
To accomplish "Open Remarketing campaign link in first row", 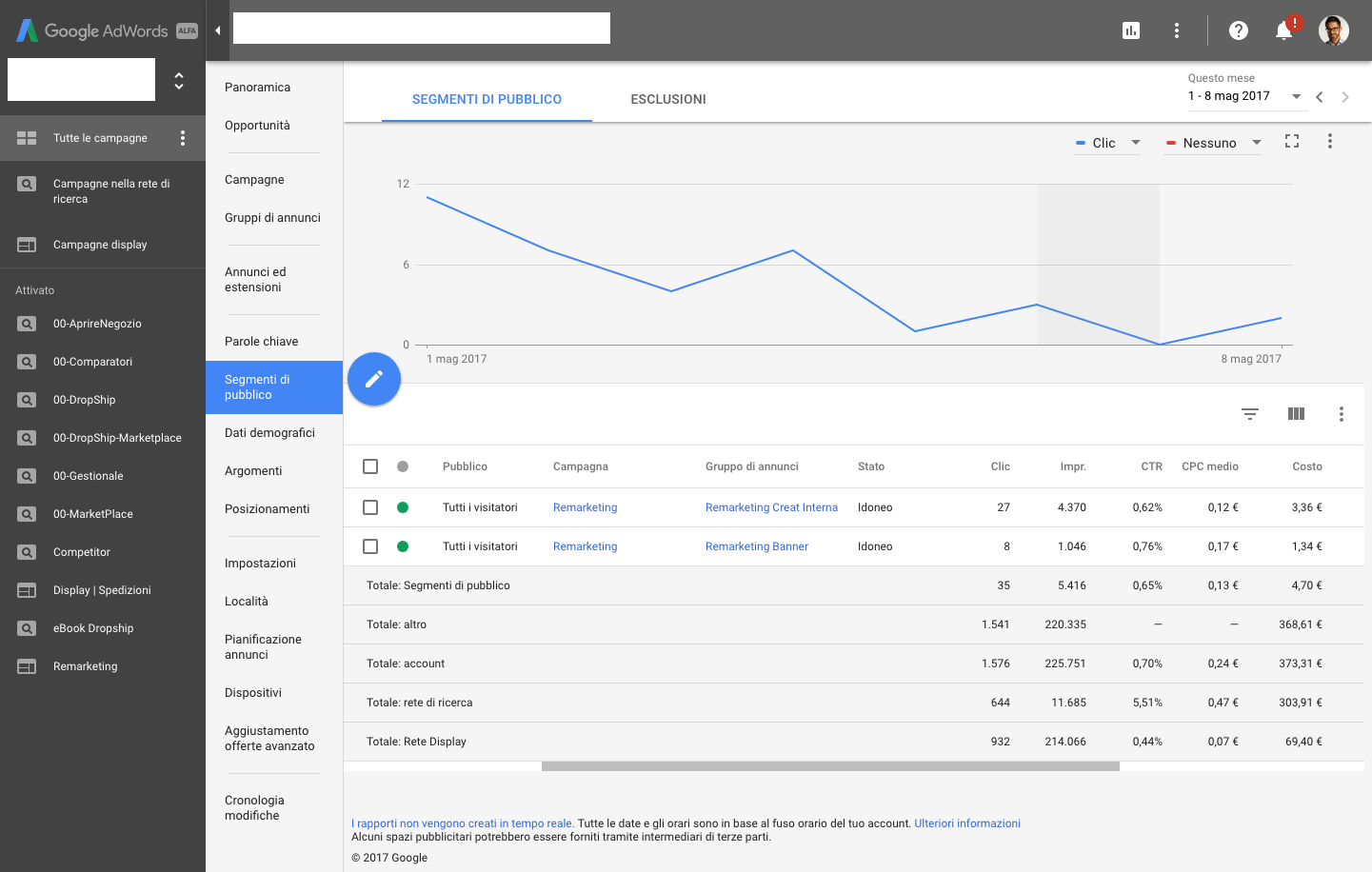I will pos(585,507).
